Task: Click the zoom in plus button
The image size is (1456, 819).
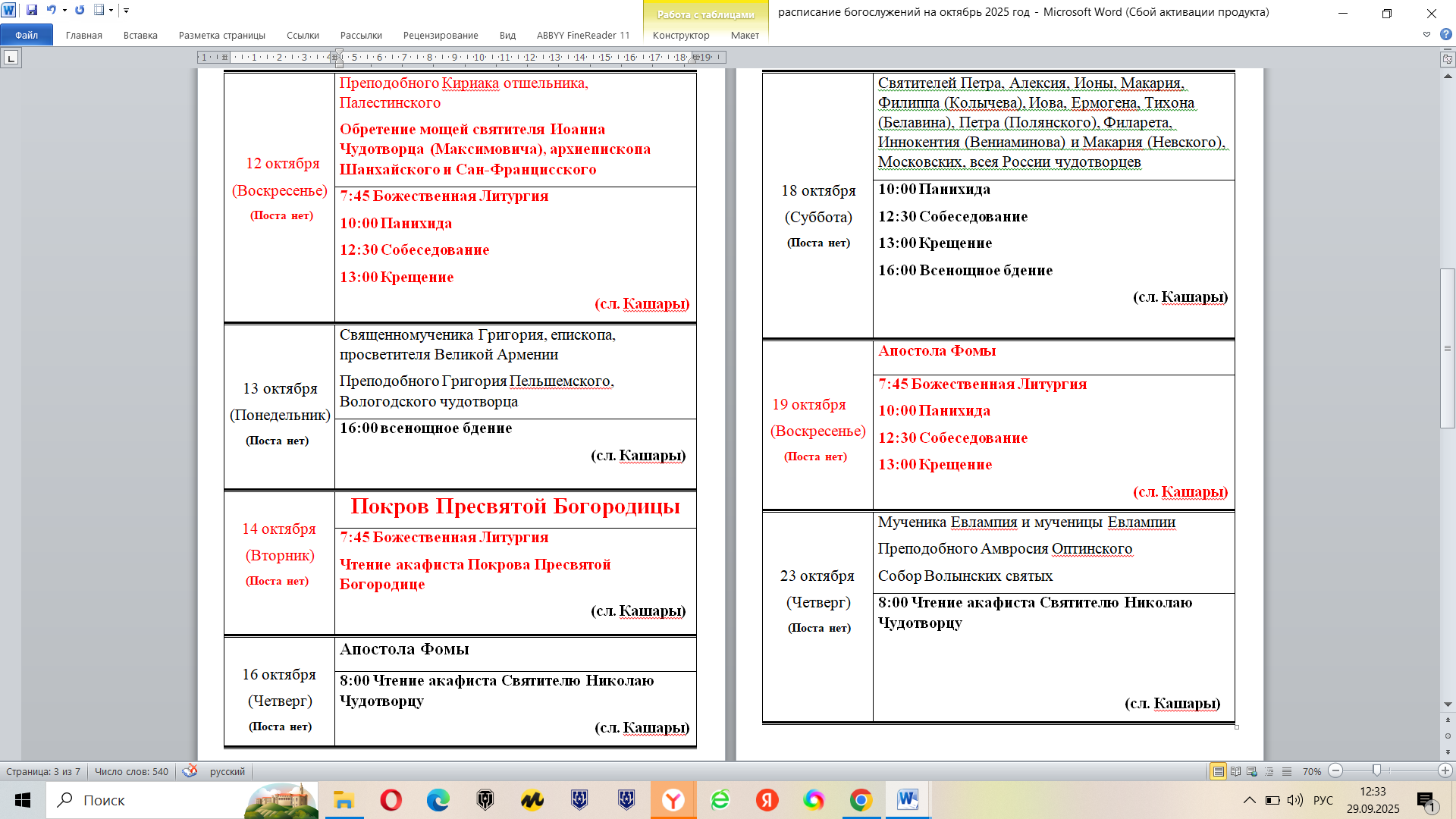Action: pos(1445,771)
